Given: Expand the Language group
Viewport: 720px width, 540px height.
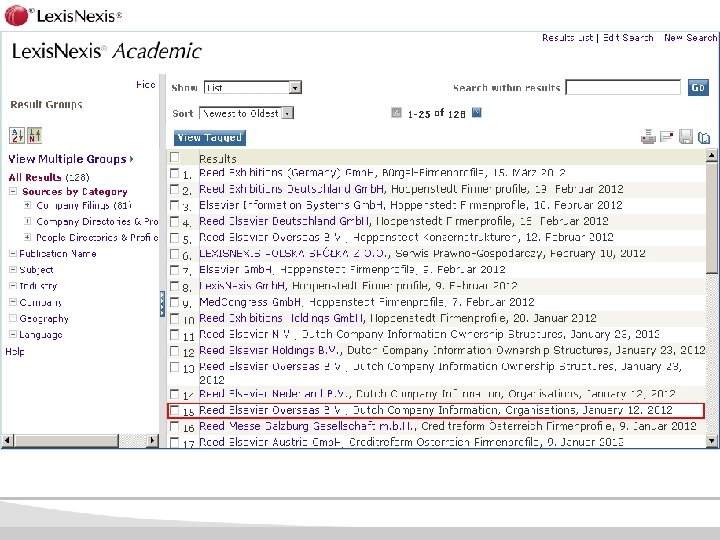Looking at the screenshot, I should coord(13,334).
